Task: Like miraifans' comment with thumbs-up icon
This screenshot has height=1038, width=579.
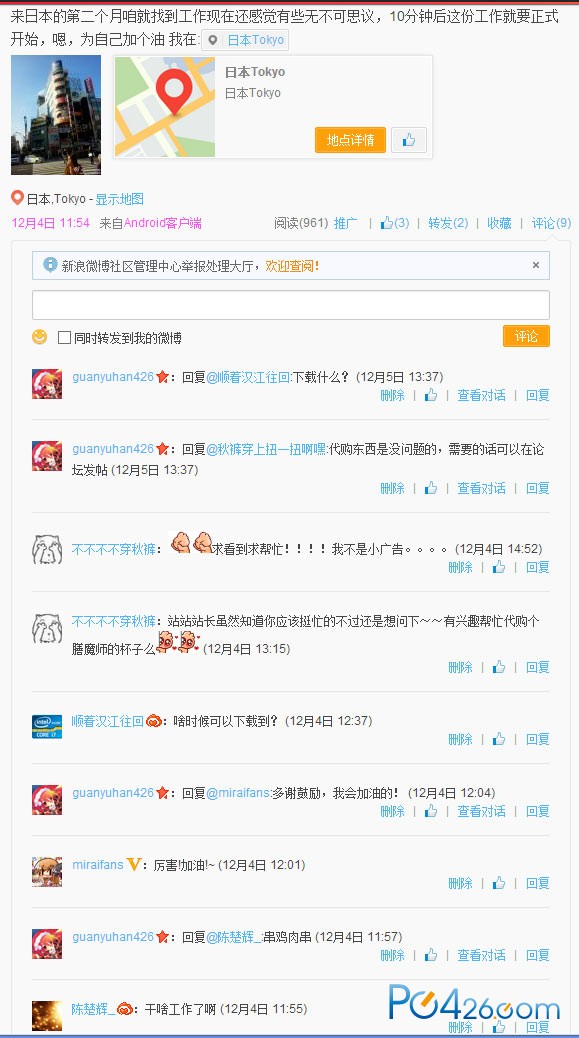Action: click(499, 882)
